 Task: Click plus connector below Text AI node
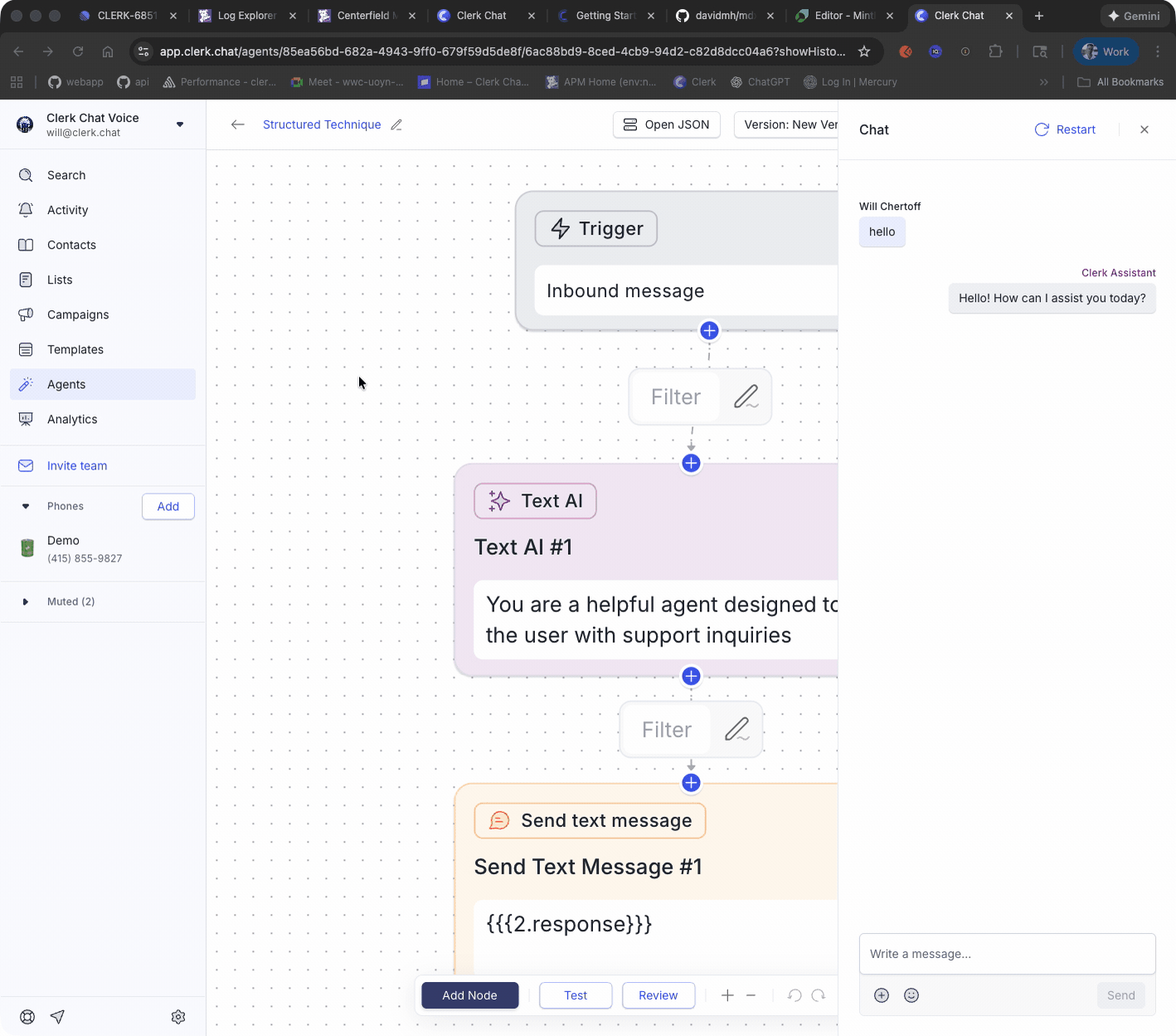pyautogui.click(x=691, y=676)
